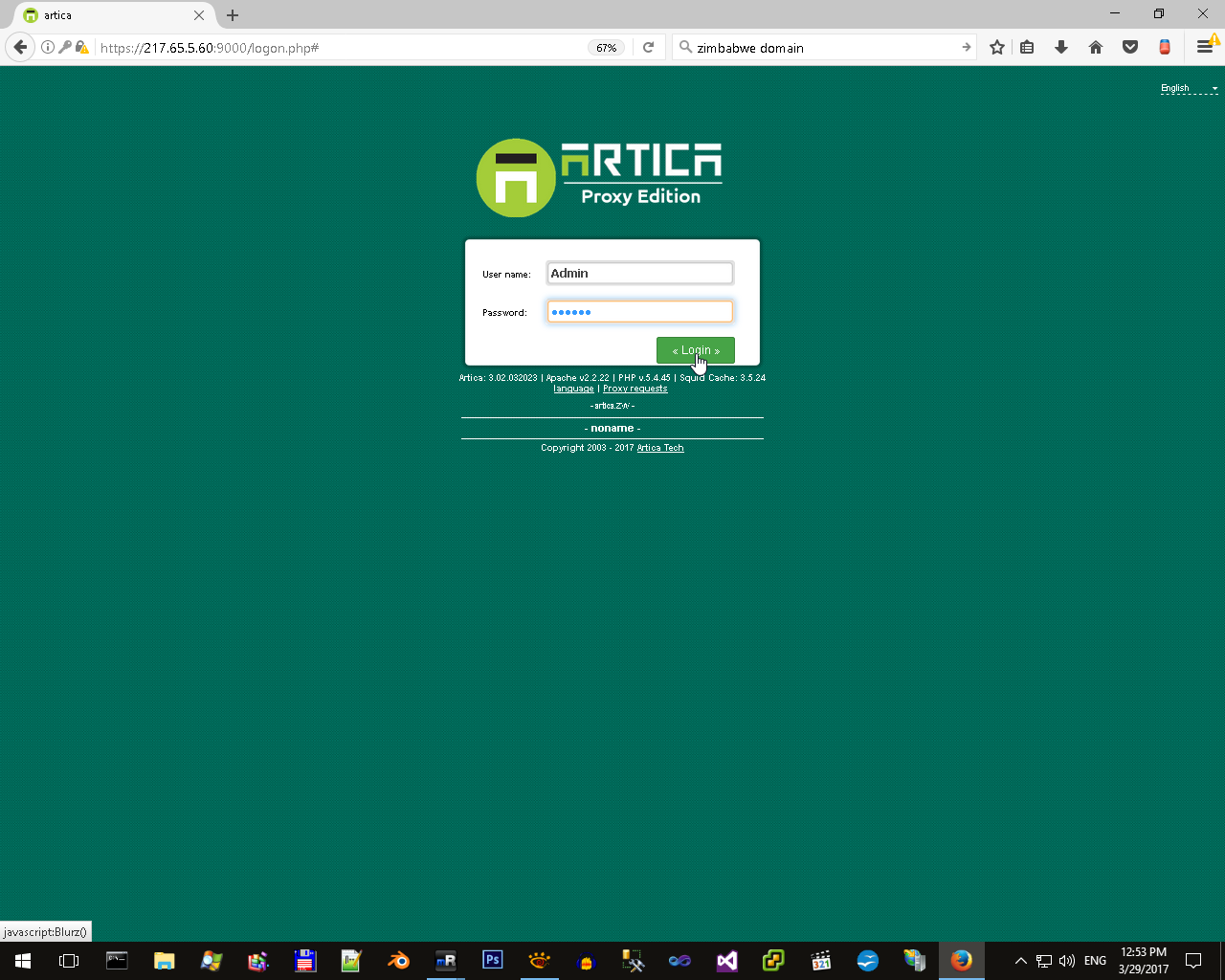Screen dimensions: 1225x980
Task: Click the red extension icon in toolbar
Action: coord(1165,47)
